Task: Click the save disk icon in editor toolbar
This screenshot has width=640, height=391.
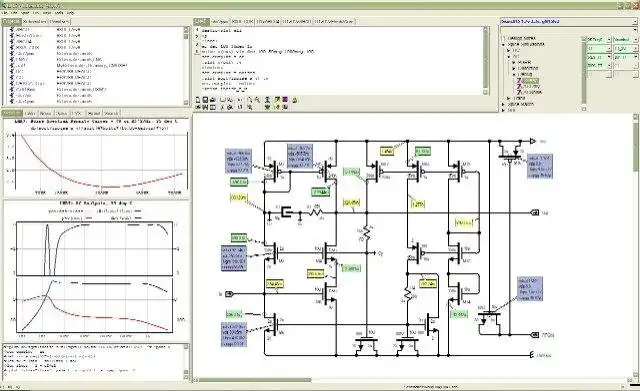Action: 205,100
